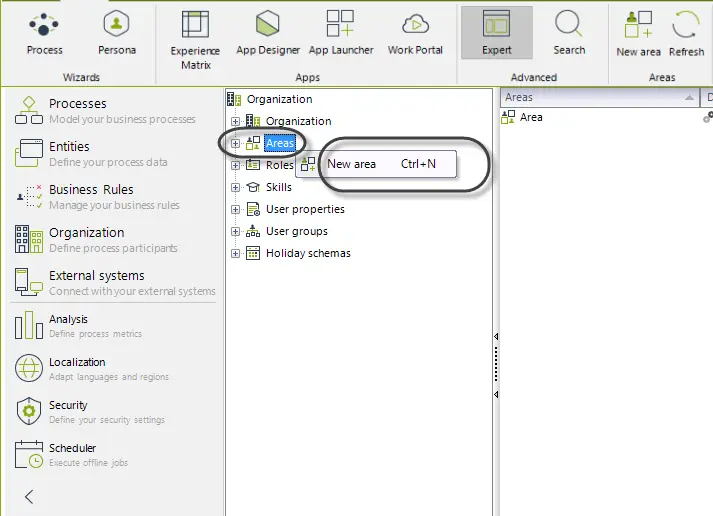
Task: Sort by the Areas column header
Action: 599,97
